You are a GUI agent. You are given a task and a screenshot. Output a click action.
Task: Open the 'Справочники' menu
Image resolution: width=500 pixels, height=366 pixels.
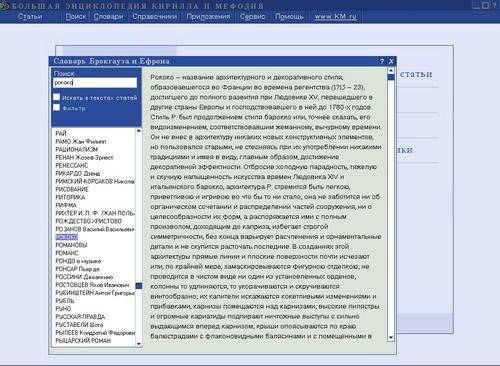click(x=155, y=17)
